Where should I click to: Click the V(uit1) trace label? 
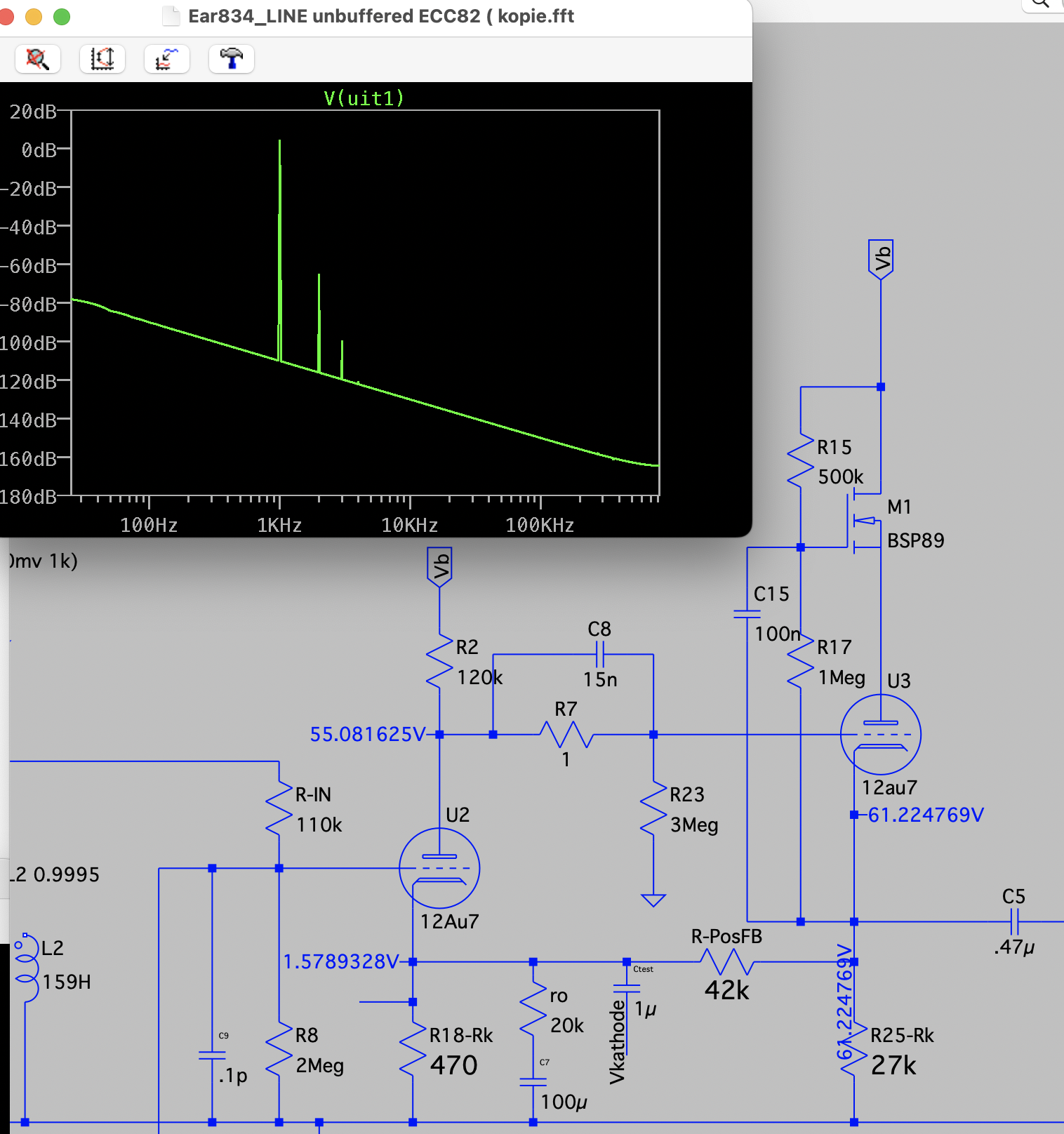tap(364, 98)
